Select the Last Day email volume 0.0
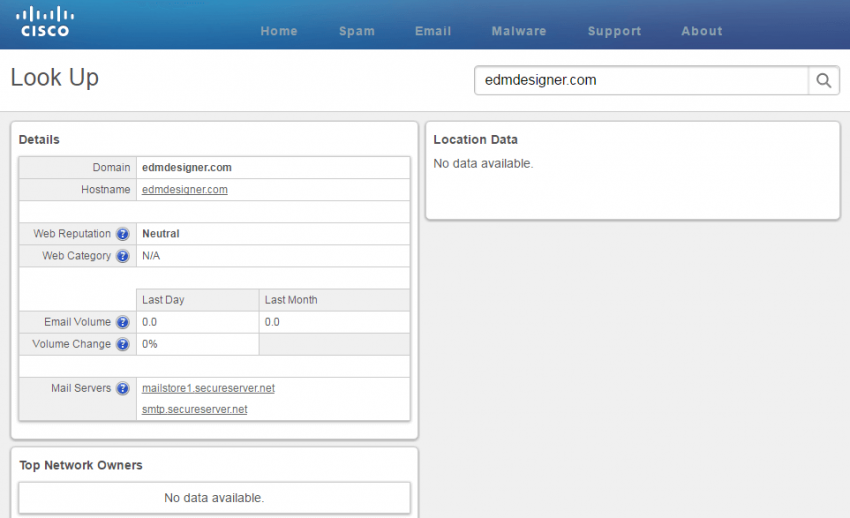Screen dimensions: 850x518 click(x=149, y=322)
